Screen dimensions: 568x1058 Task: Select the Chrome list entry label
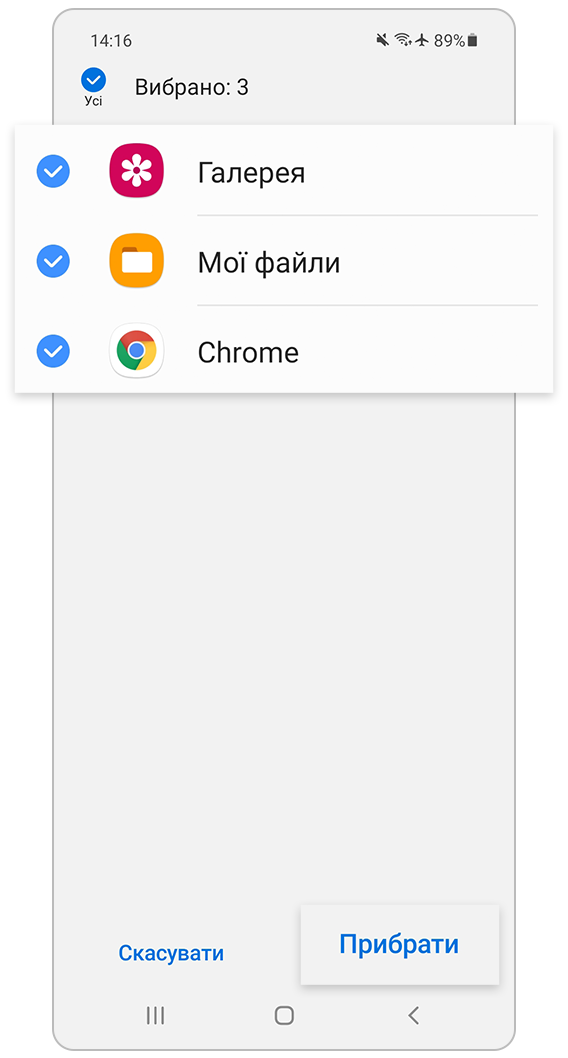coord(248,352)
